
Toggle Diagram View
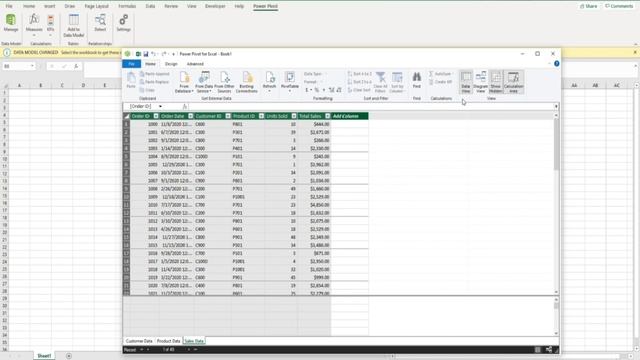[x=481, y=82]
